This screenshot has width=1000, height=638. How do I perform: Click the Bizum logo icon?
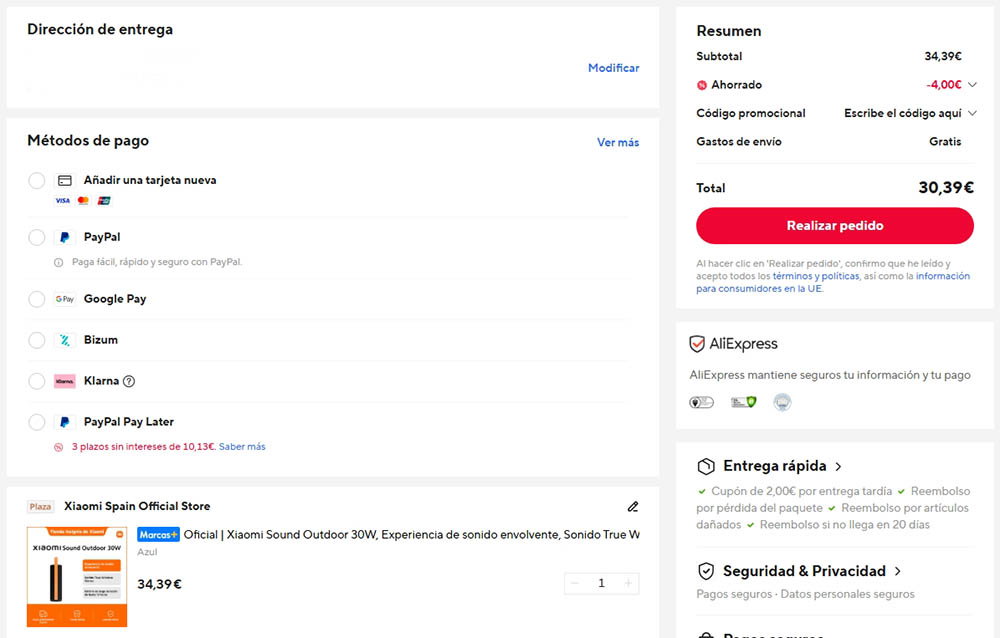tap(64, 340)
